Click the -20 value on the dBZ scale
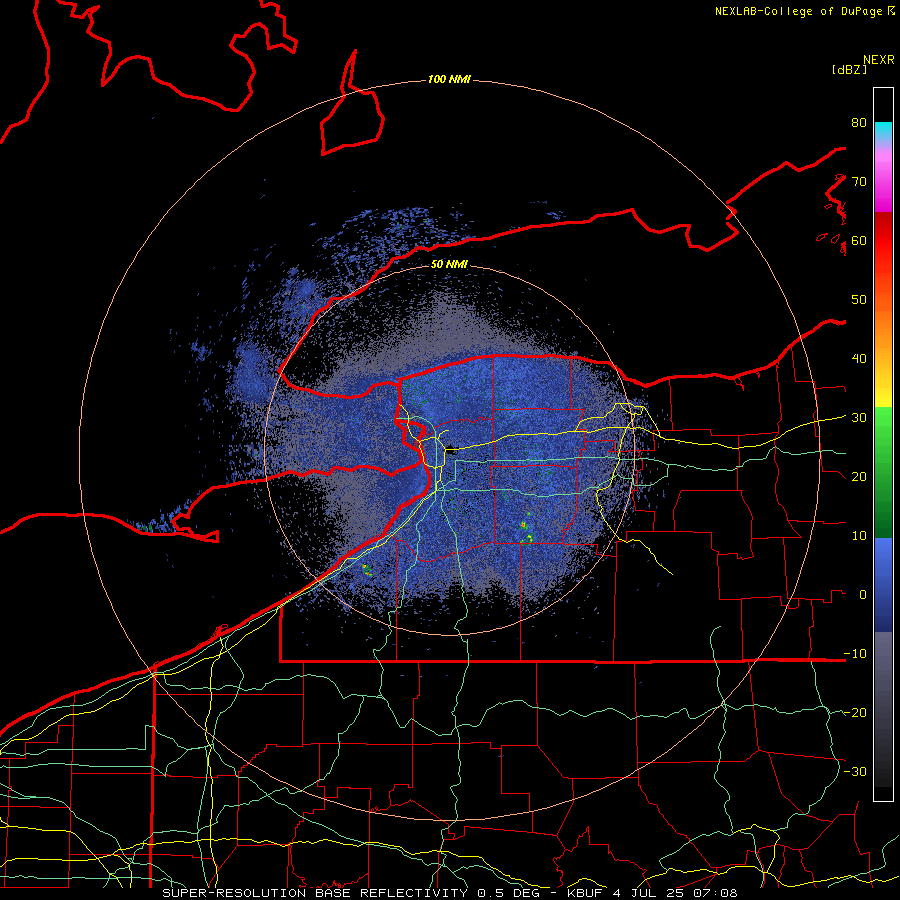900x900 pixels. (855, 712)
